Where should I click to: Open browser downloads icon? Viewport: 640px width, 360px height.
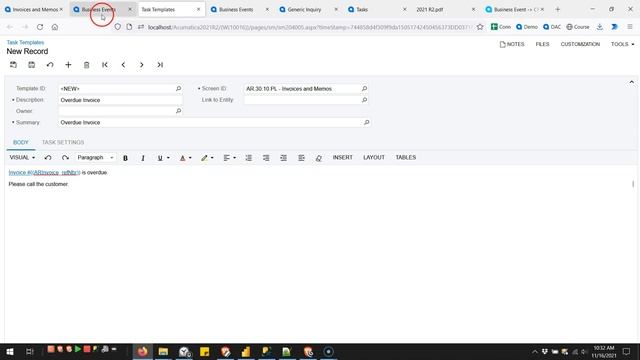(600, 27)
